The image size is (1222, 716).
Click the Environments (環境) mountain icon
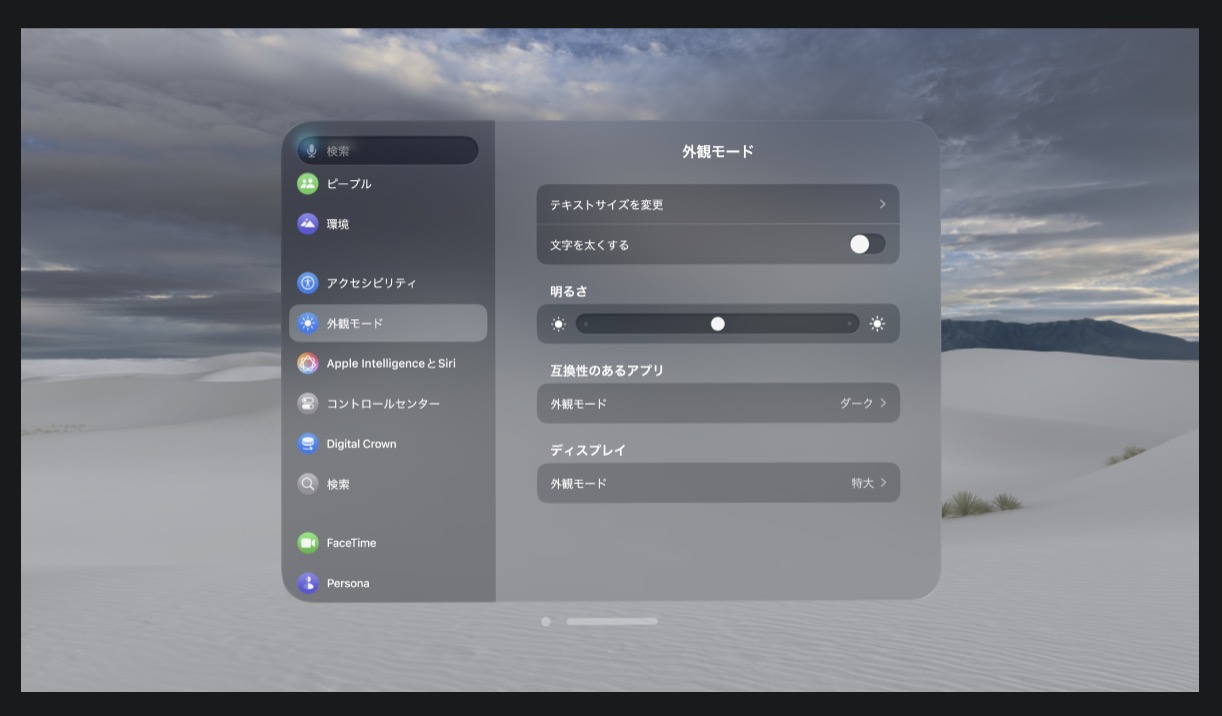click(308, 224)
